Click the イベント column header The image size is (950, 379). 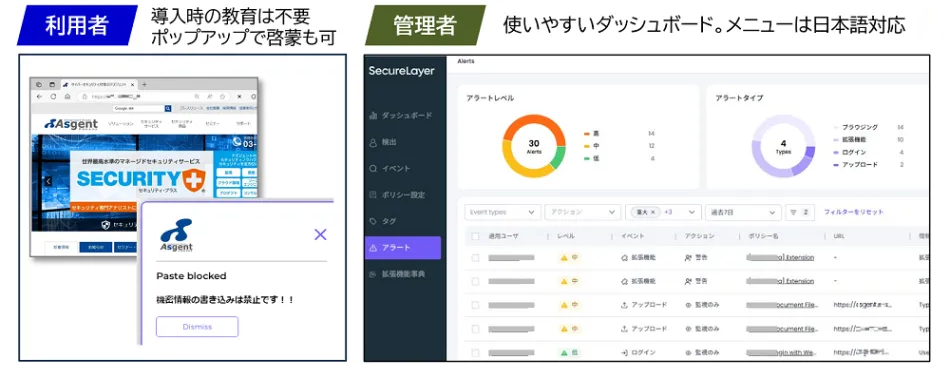[x=633, y=236]
